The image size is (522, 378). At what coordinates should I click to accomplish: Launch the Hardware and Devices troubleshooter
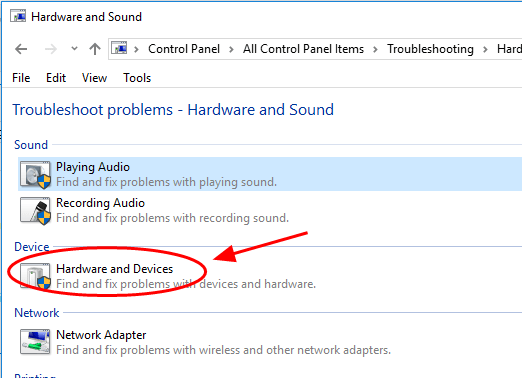[x=114, y=269]
